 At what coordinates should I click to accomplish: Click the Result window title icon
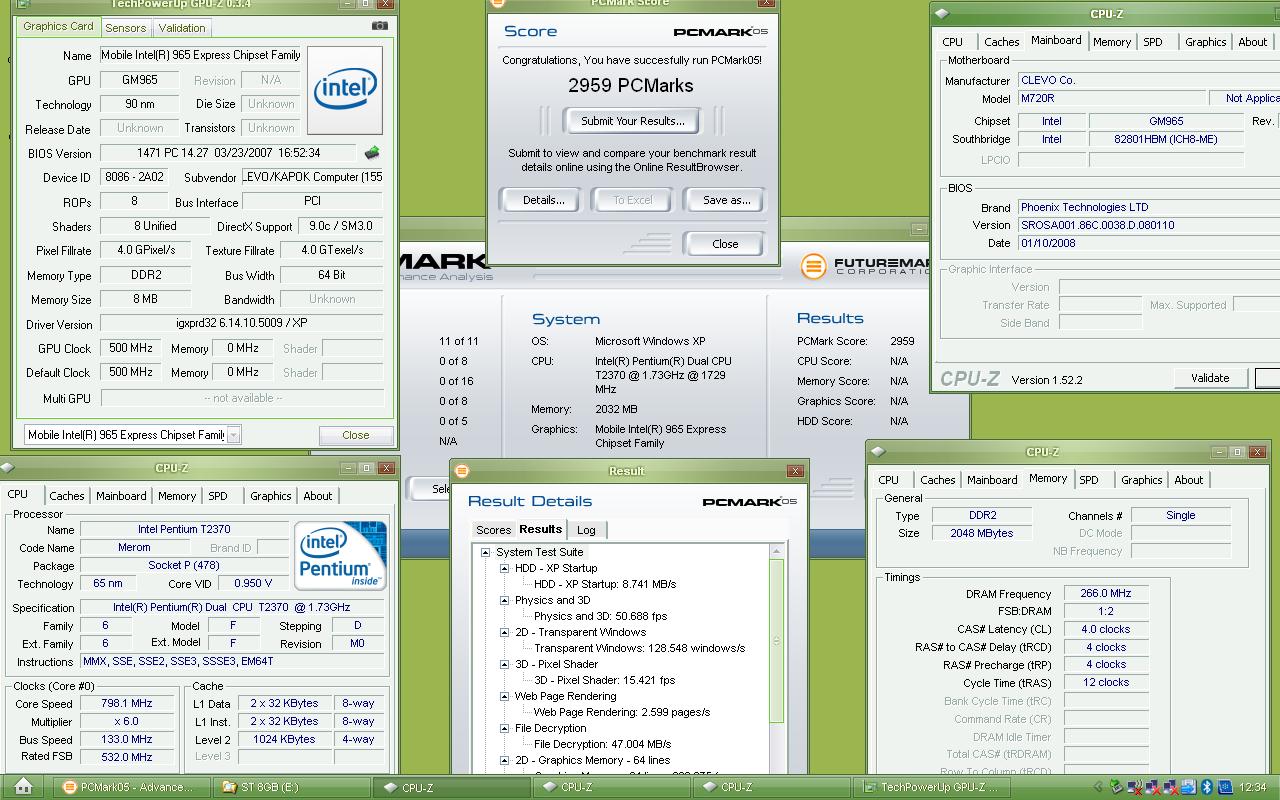tap(462, 471)
